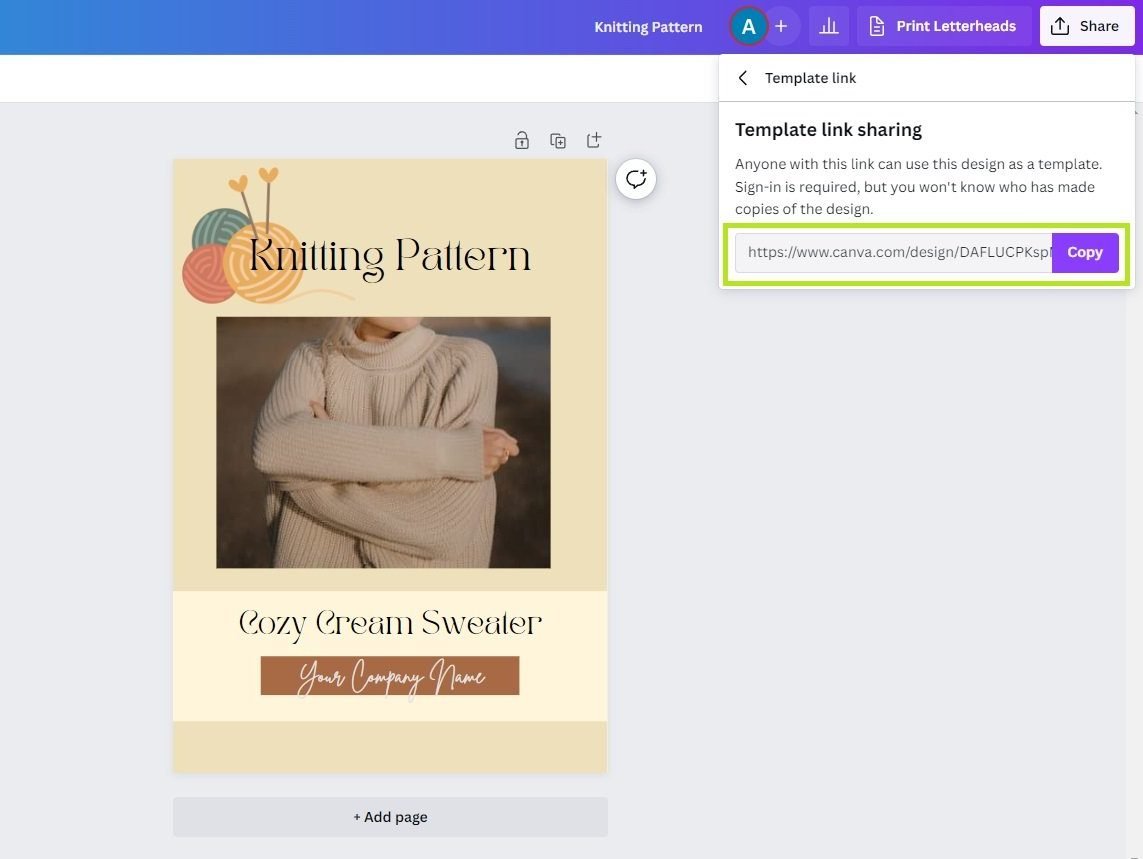Open your account avatar menu
This screenshot has width=1143, height=859.
click(748, 25)
